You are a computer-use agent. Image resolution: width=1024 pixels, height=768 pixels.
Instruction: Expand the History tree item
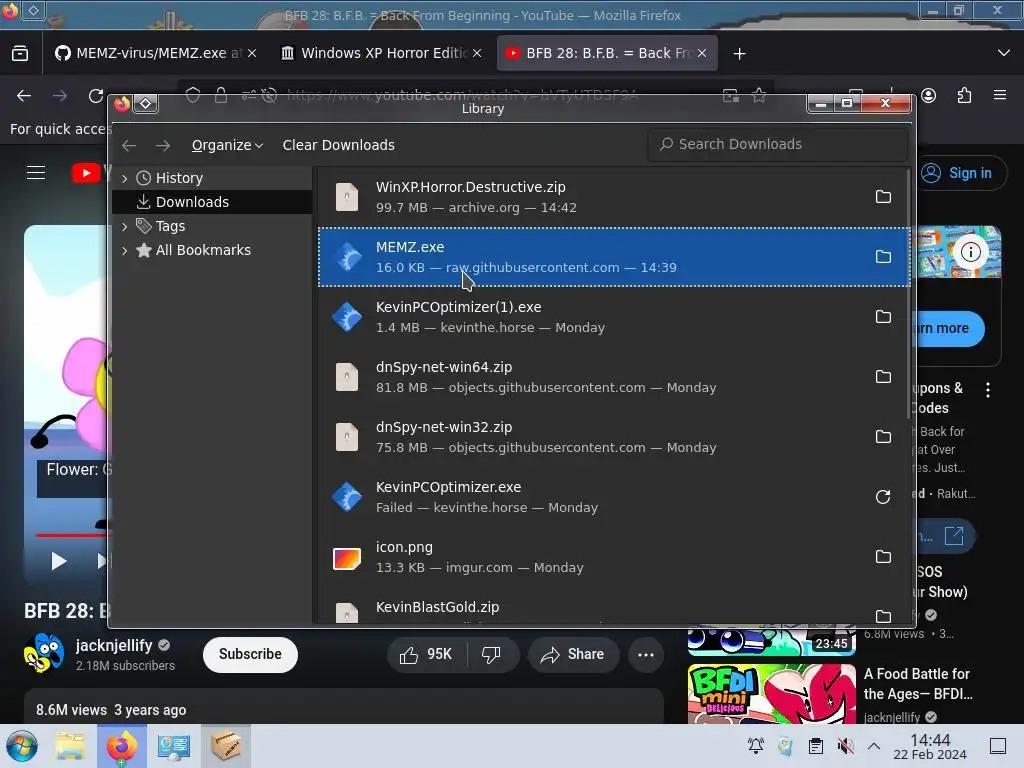[125, 178]
